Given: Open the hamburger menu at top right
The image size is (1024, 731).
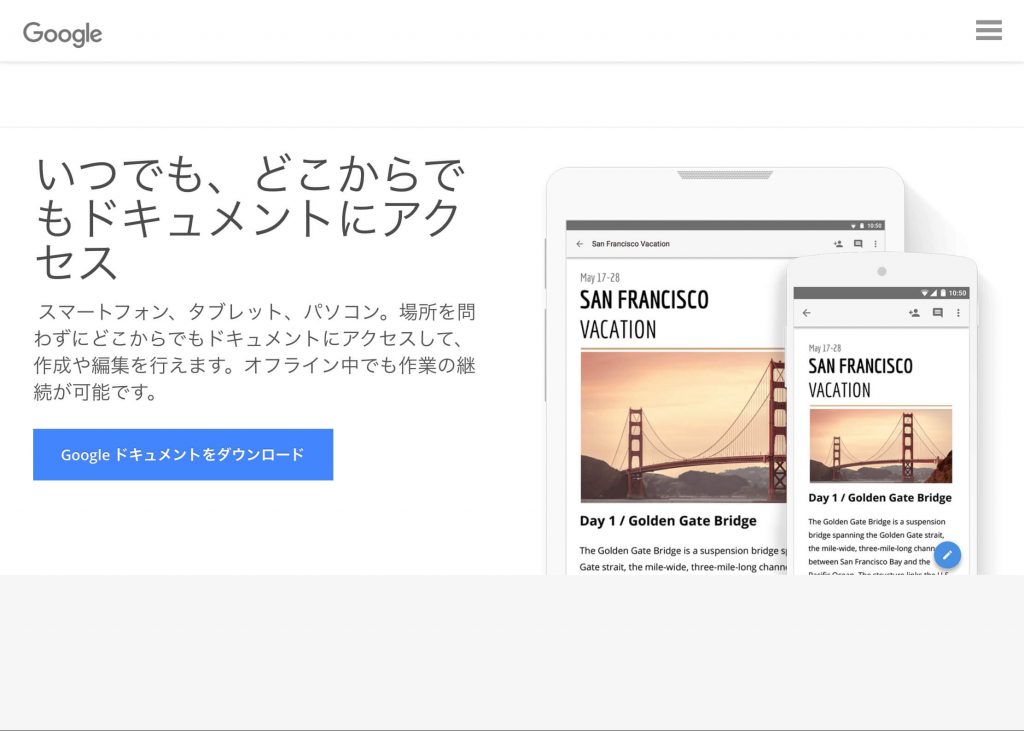Looking at the screenshot, I should pyautogui.click(x=989, y=30).
